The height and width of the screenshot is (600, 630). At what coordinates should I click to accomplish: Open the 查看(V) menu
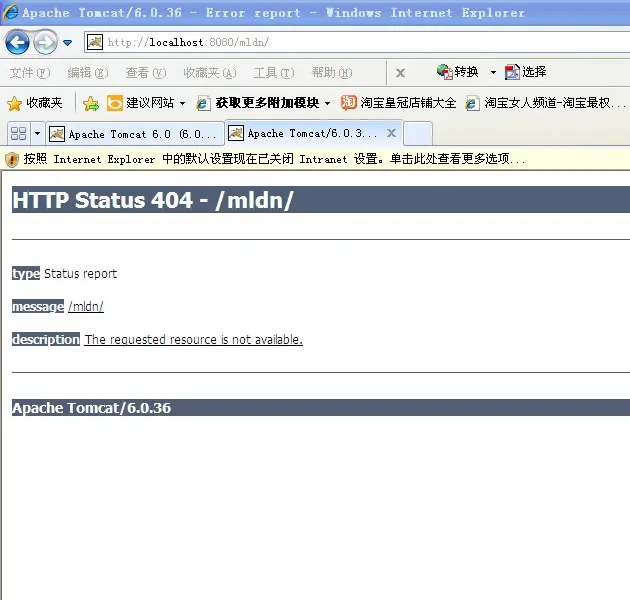[x=145, y=73]
